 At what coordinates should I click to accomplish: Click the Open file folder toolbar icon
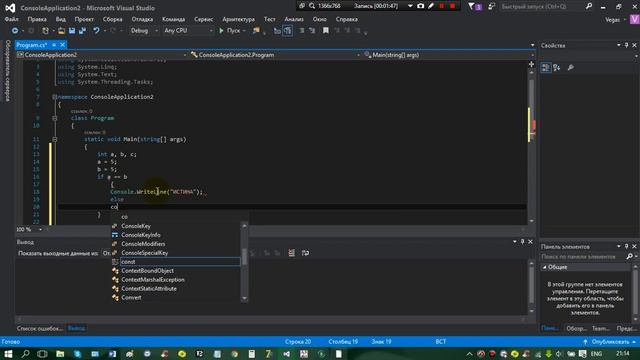61,31
